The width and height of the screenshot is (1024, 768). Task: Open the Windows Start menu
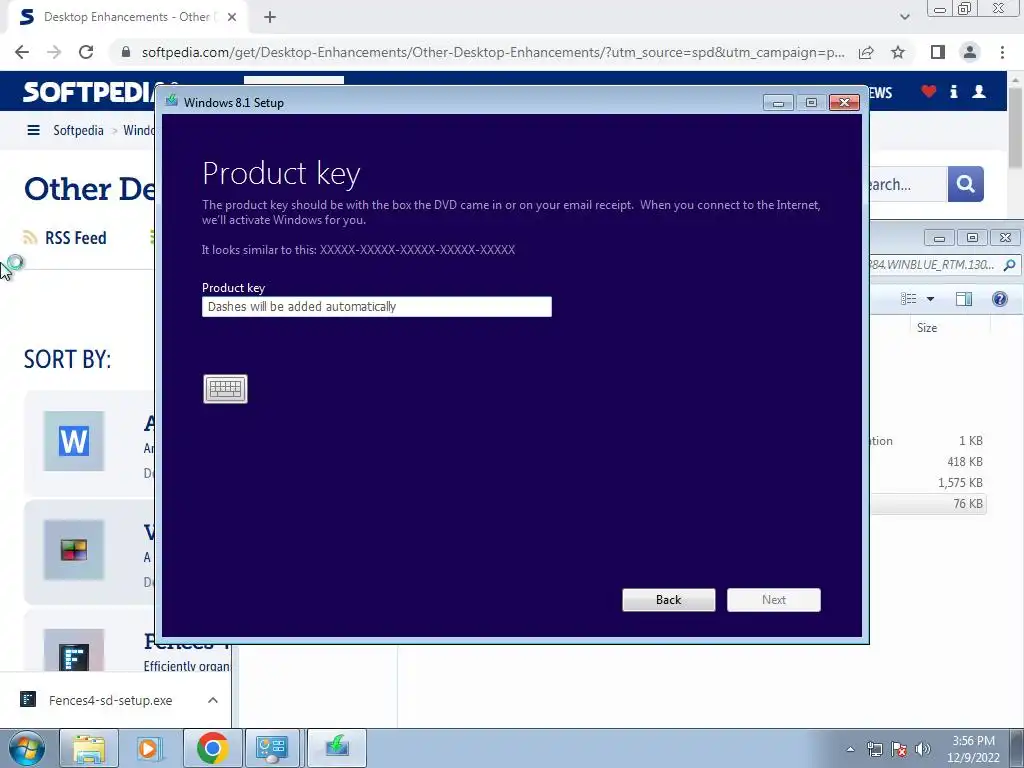tap(26, 748)
